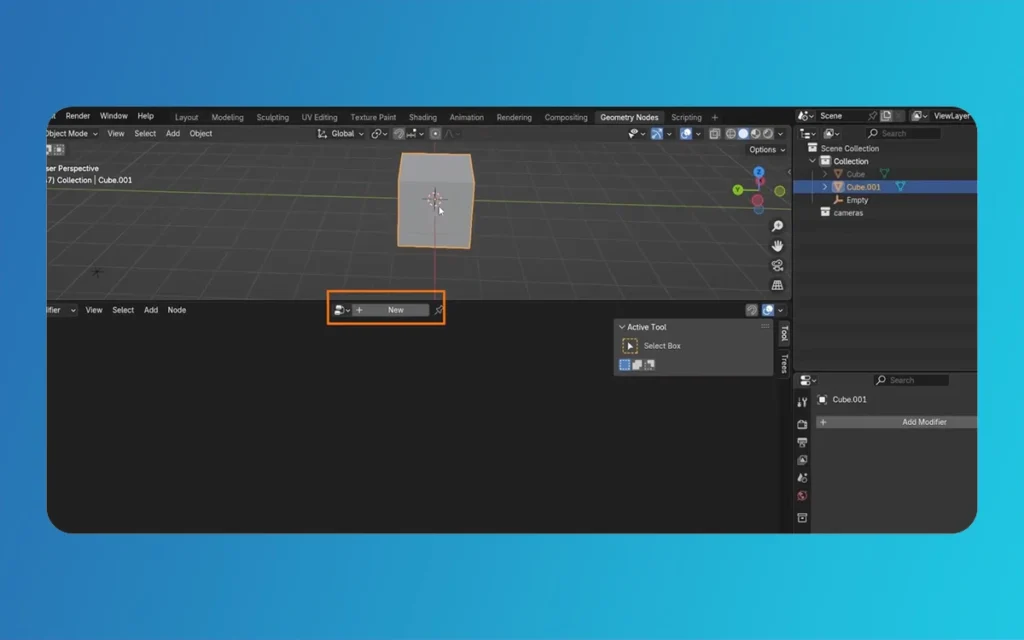This screenshot has width=1024, height=640.
Task: Open the viewport Object menu
Action: pos(200,134)
